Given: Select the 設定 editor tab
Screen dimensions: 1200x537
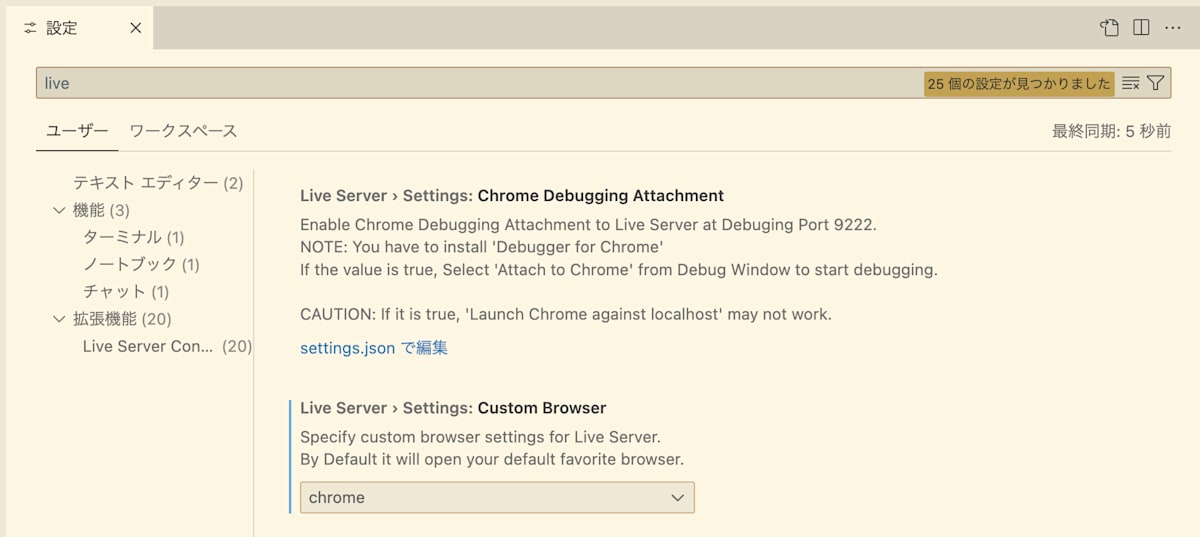Looking at the screenshot, I should (77, 28).
